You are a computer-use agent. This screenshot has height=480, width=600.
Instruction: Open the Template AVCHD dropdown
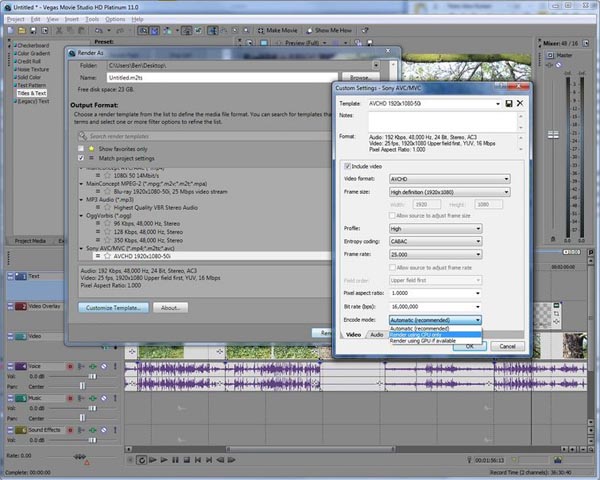click(x=498, y=104)
